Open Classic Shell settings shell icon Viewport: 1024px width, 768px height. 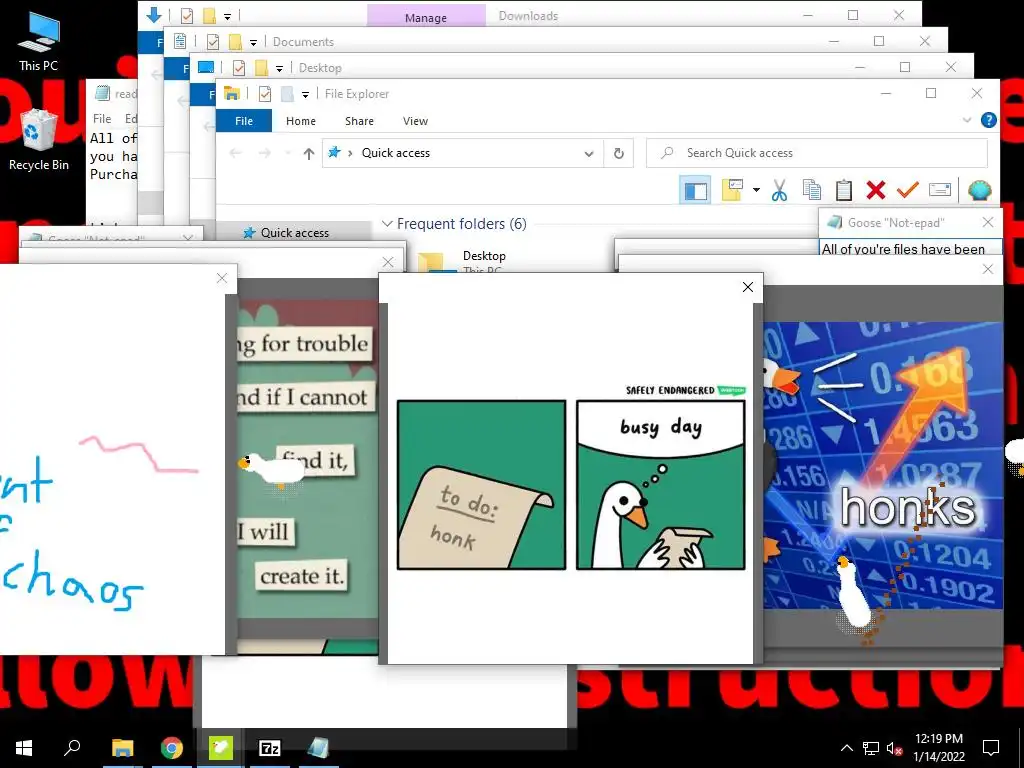[x=980, y=190]
